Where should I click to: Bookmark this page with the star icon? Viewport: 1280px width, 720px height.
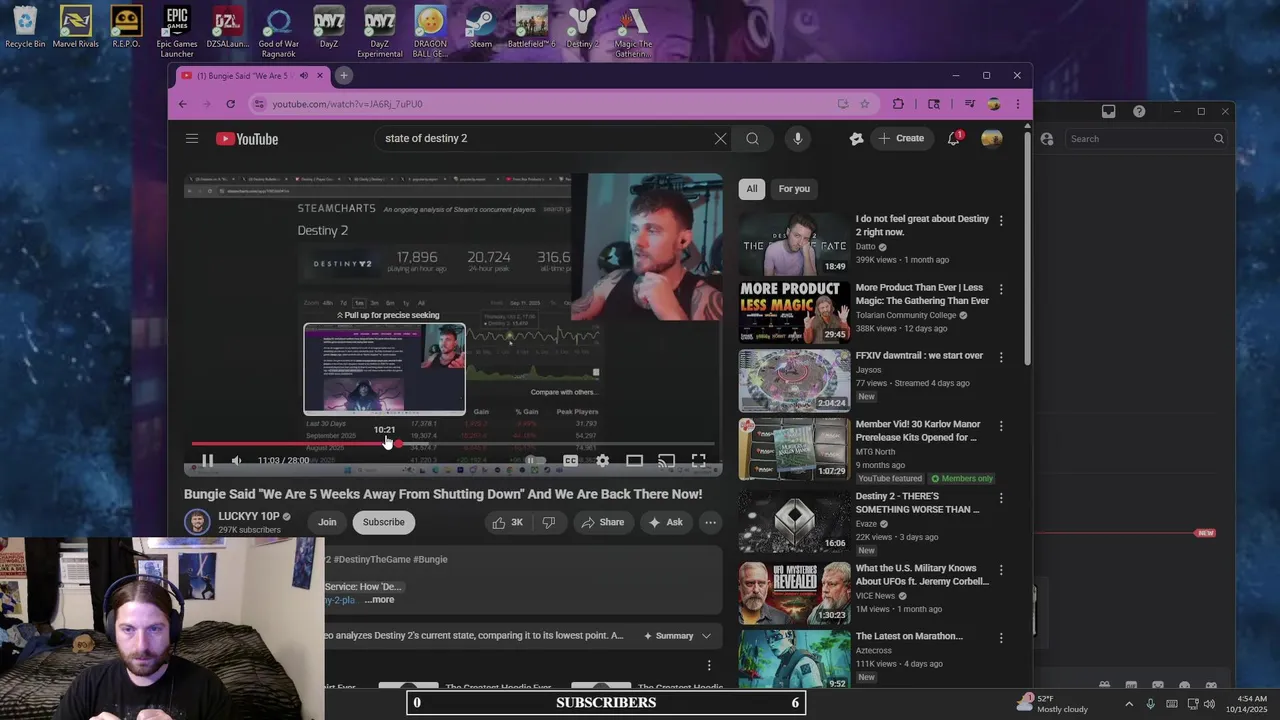pyautogui.click(x=865, y=104)
